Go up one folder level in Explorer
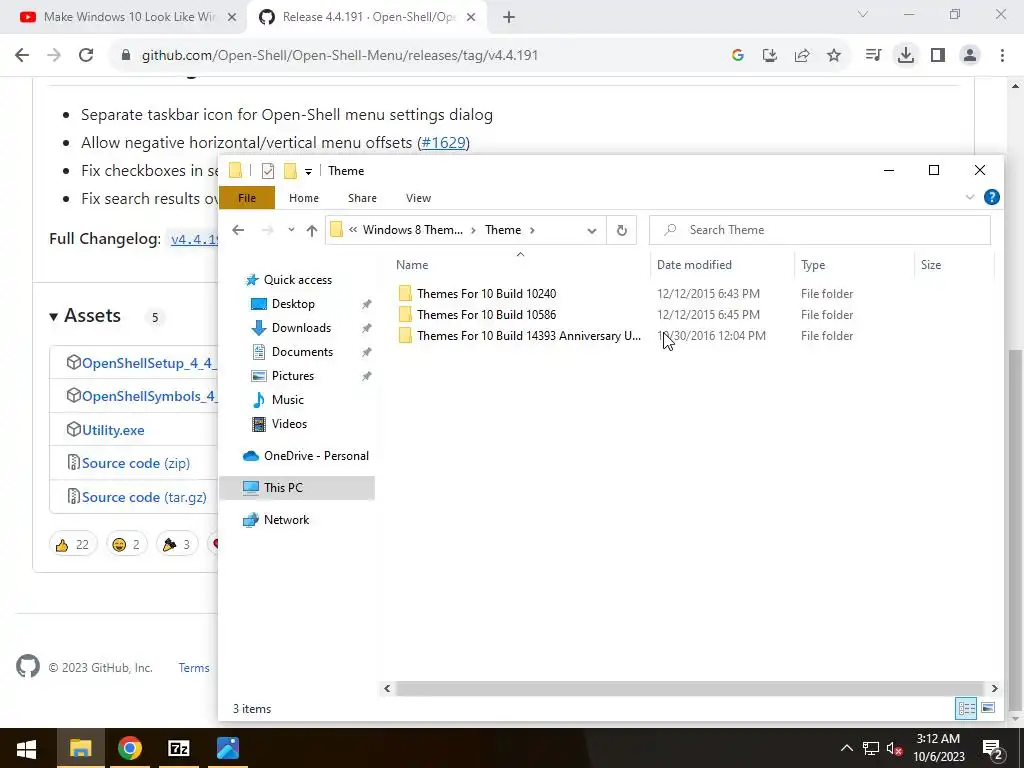 click(312, 230)
